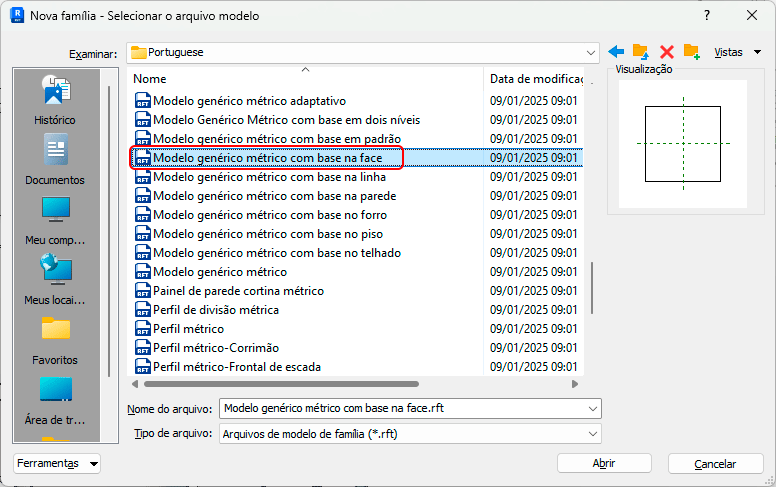Open the Ferramentas dropdown button
This screenshot has width=776, height=487.
[x=57, y=464]
